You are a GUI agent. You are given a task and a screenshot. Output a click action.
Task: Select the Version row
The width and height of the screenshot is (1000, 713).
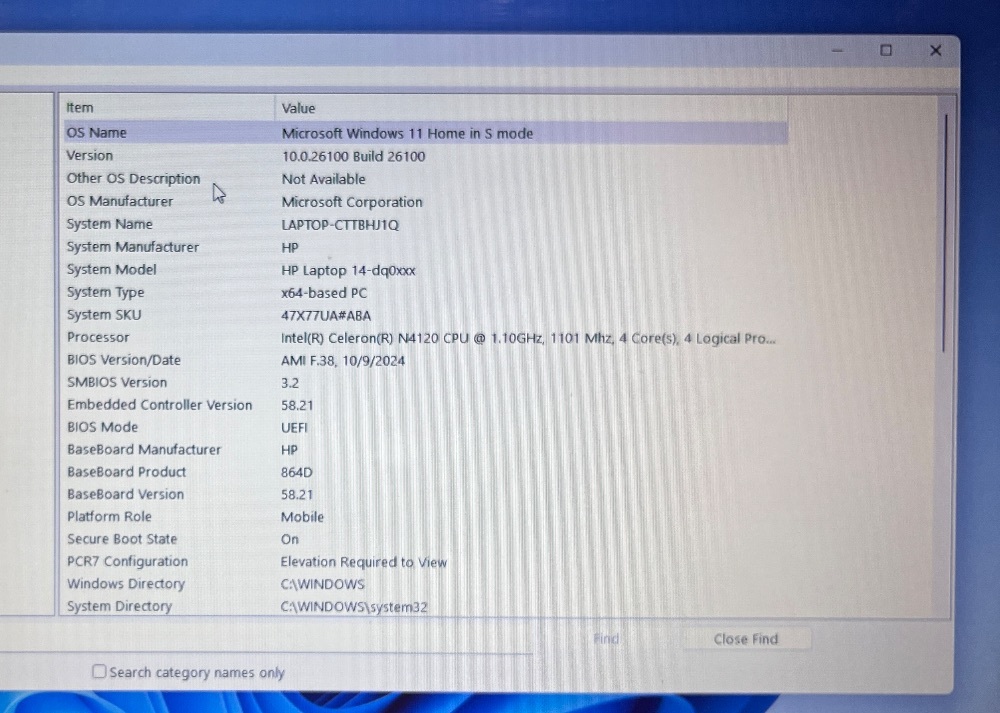90,156
